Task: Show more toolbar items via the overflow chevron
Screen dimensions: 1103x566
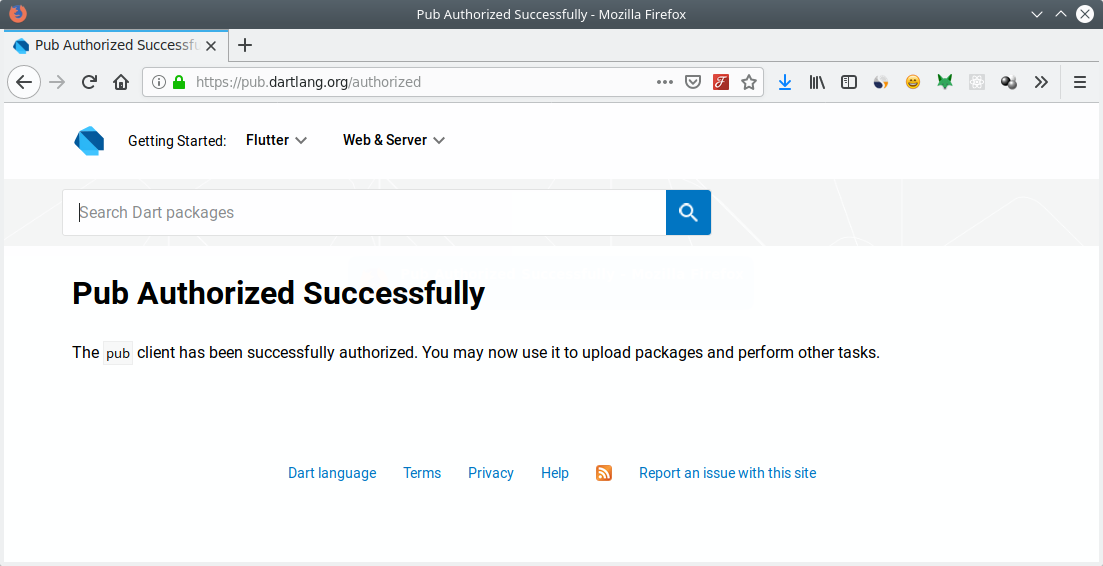Action: click(1041, 82)
